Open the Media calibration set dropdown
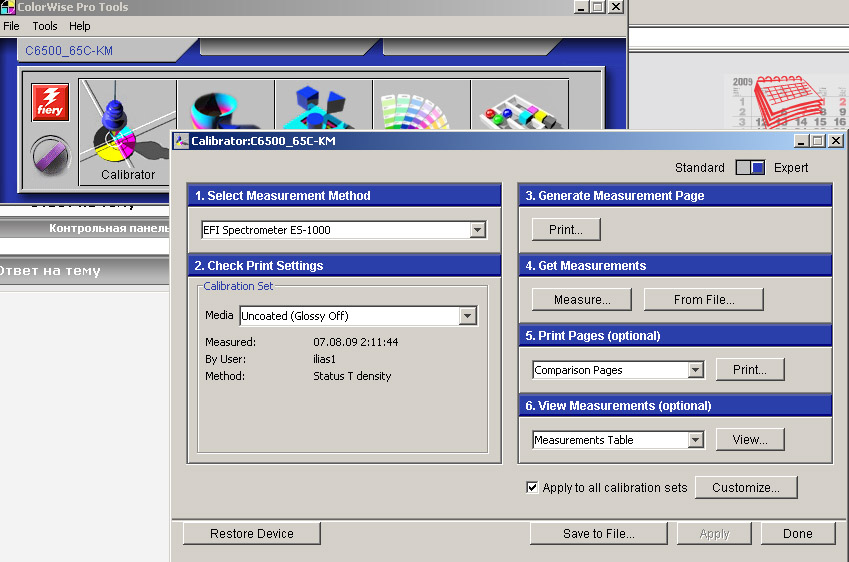Viewport: 849px width, 562px height. (467, 316)
